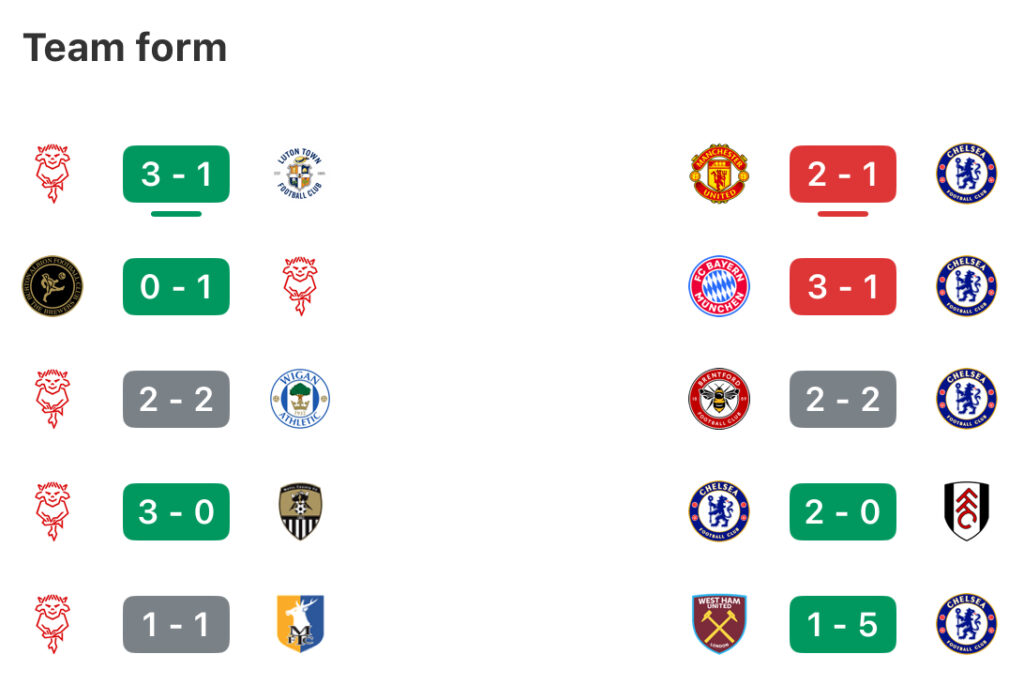Open the West Ham United crest
Image resolution: width=1024 pixels, height=700 pixels.
click(x=718, y=624)
